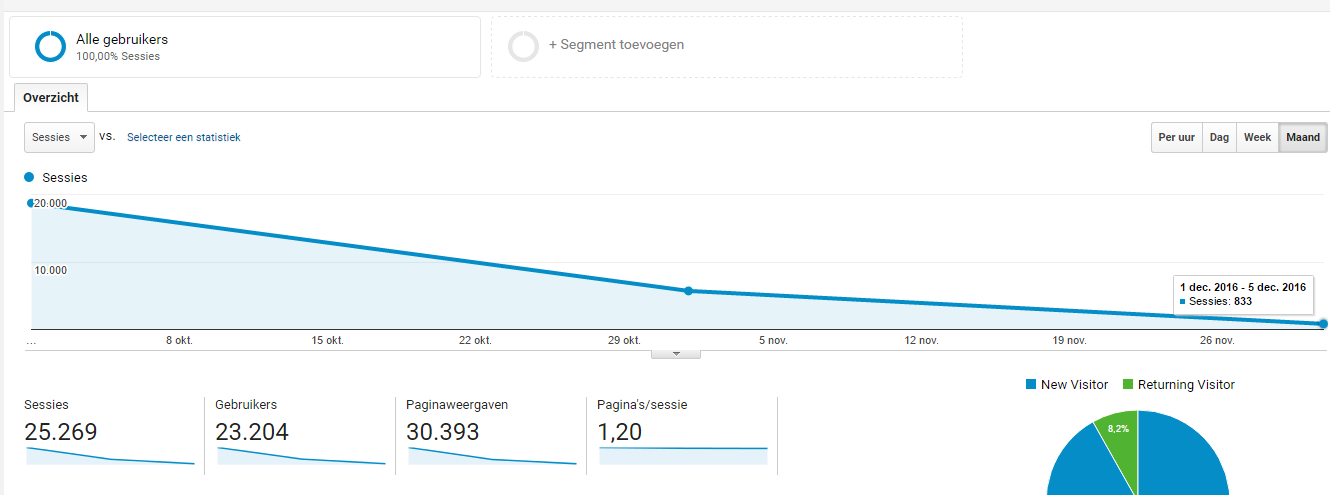The width and height of the screenshot is (1330, 495).
Task: Click the 5 nov. axis label
Action: (x=773, y=341)
